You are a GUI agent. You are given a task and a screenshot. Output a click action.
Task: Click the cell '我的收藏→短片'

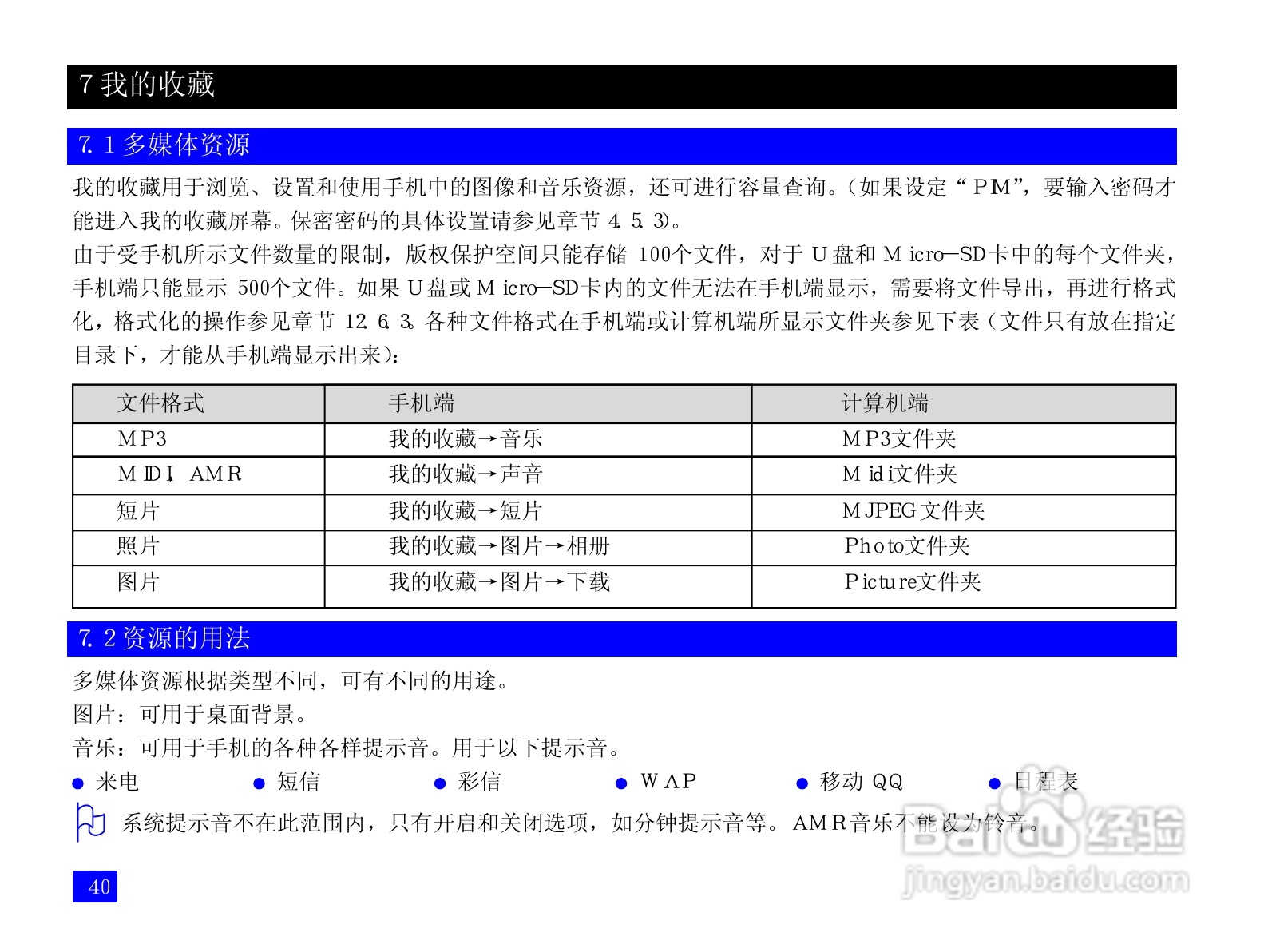pyautogui.click(x=466, y=510)
